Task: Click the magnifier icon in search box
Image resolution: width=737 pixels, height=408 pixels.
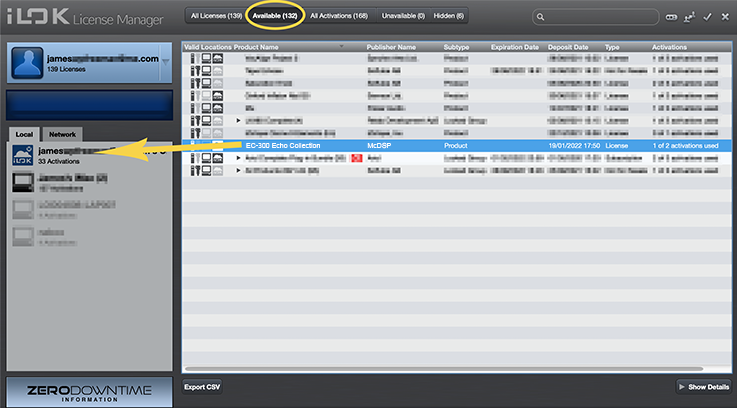Action: (x=541, y=17)
